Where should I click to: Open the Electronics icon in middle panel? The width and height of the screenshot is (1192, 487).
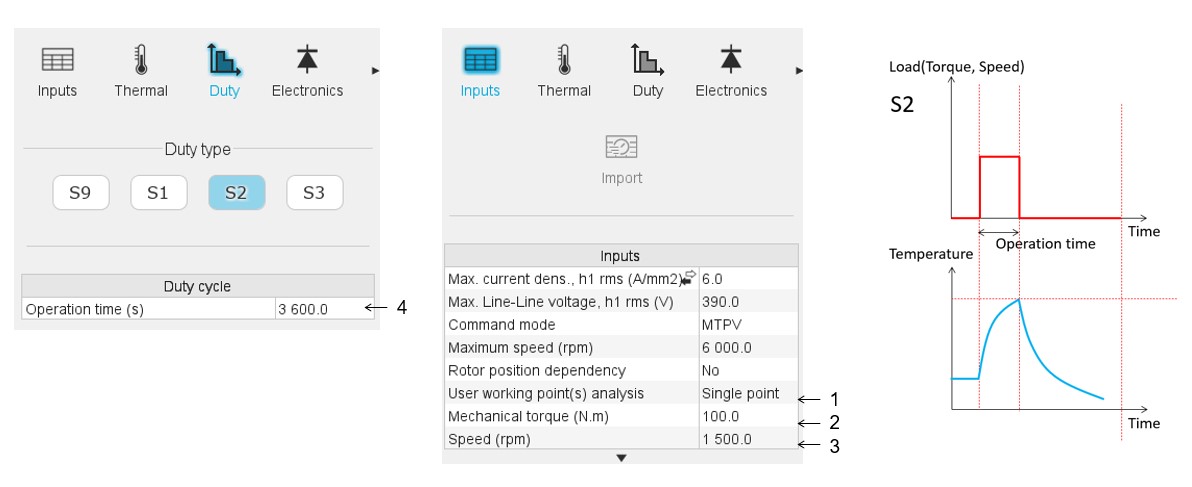pyautogui.click(x=731, y=60)
